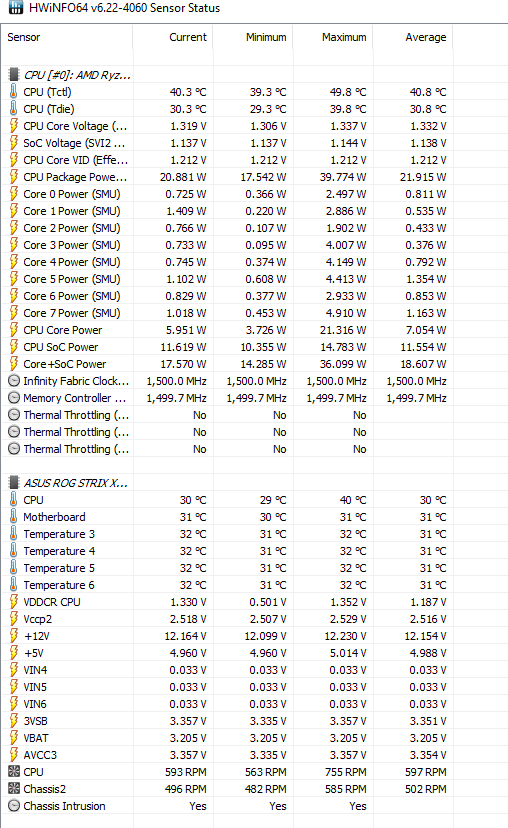Click thermometer icon beside Temperature 6
The height and width of the screenshot is (828, 508).
[x=14, y=585]
